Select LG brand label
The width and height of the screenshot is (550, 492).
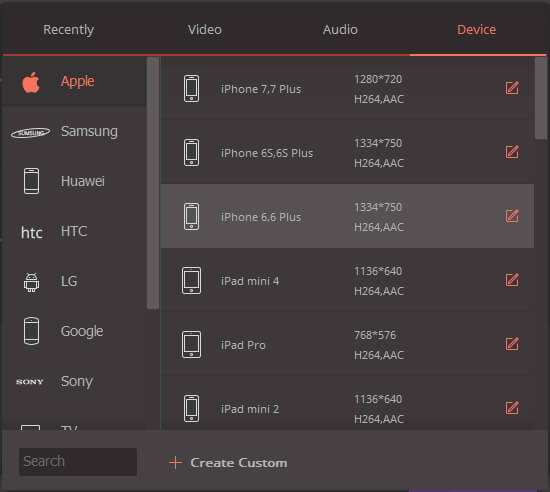[69, 281]
